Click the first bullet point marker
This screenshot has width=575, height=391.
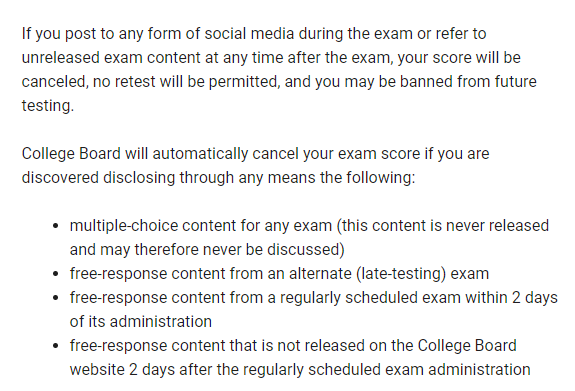[x=55, y=226]
